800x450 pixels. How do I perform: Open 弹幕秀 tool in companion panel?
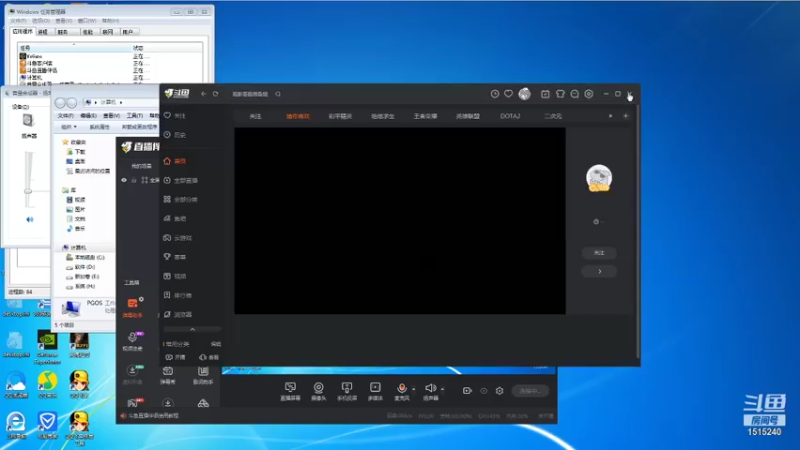[168, 375]
